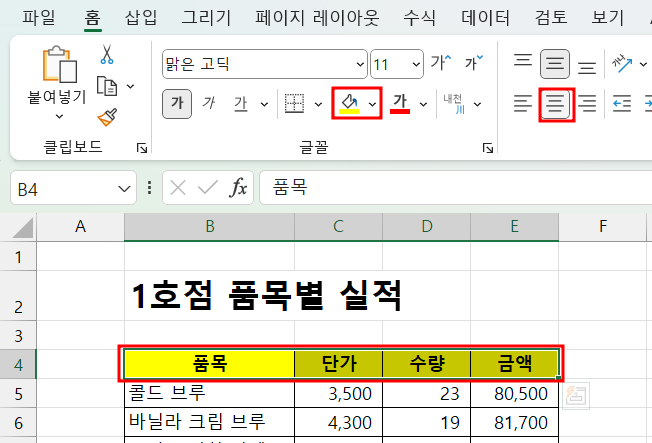This screenshot has height=443, width=652.
Task: Open font name combo box 맑은 고딕
Action: tap(264, 64)
